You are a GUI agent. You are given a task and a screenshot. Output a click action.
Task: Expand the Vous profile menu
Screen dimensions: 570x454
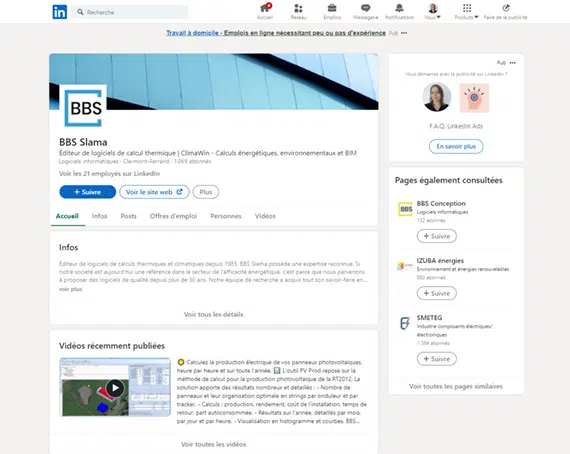coord(432,11)
